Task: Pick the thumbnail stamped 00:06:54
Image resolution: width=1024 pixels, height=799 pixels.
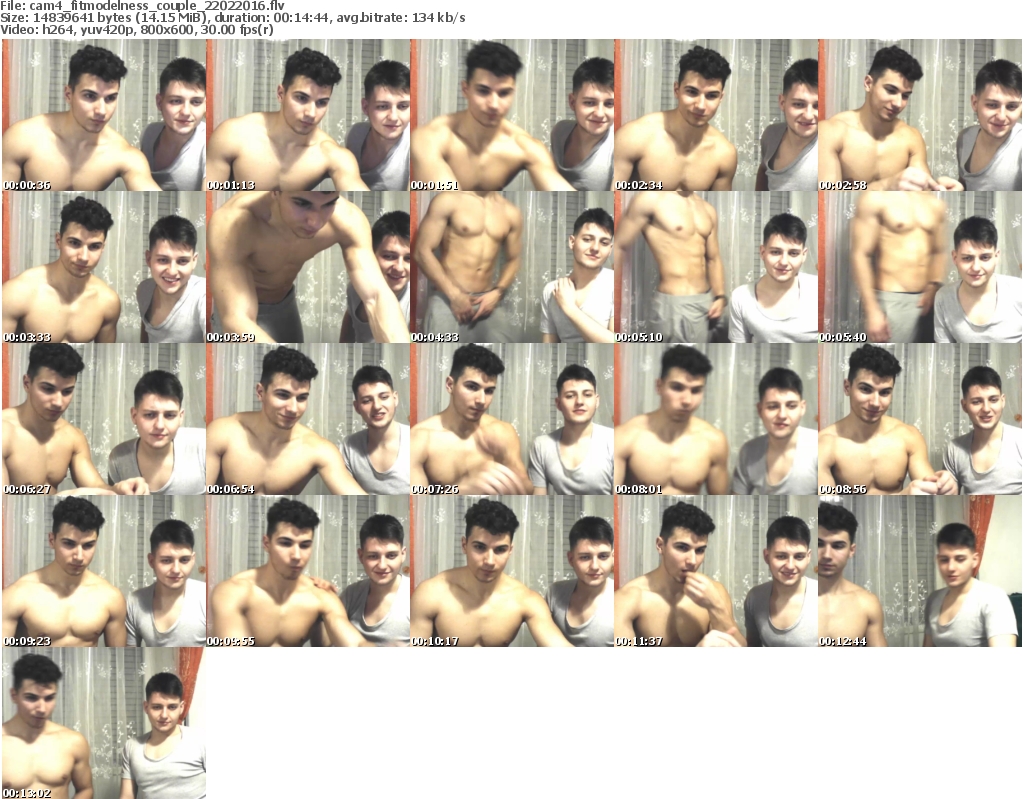Action: tap(308, 419)
